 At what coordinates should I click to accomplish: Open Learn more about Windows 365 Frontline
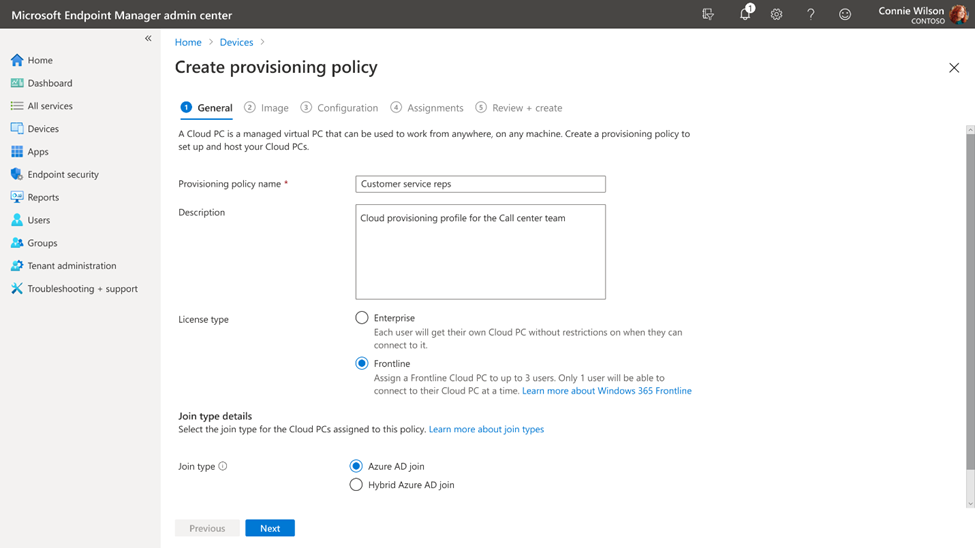606,391
